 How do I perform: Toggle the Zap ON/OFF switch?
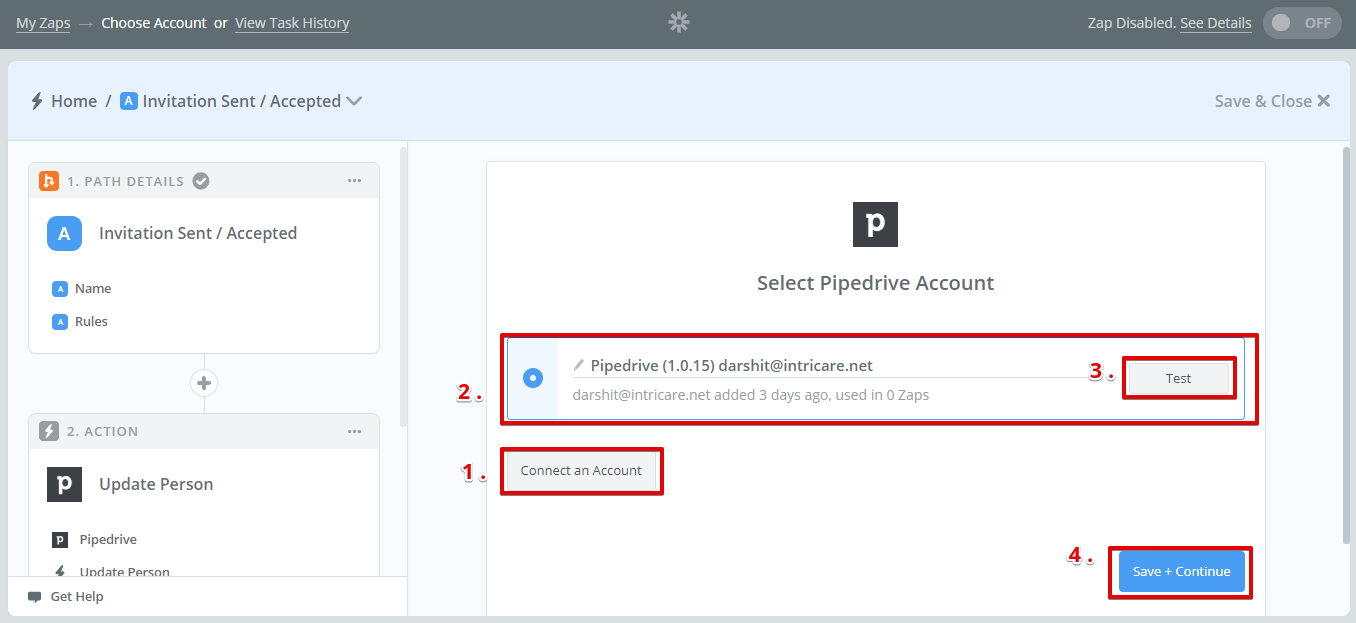(x=1302, y=23)
